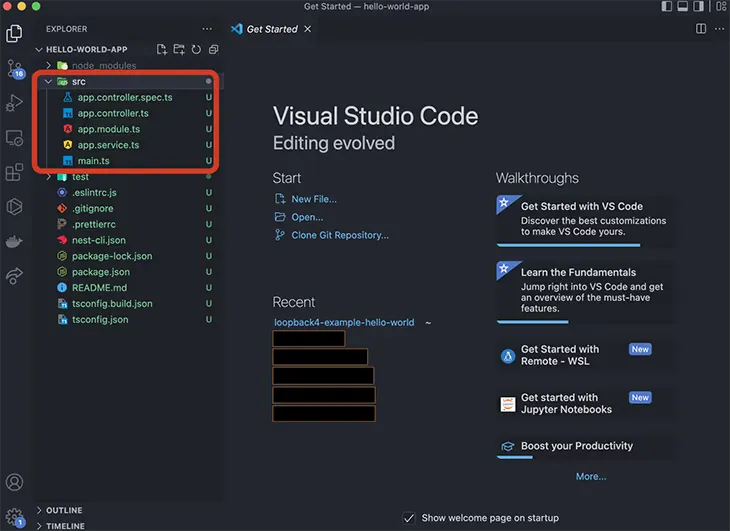Open Get Started with VS Code walkthrough
Screen dimensions: 730x531
point(585,220)
